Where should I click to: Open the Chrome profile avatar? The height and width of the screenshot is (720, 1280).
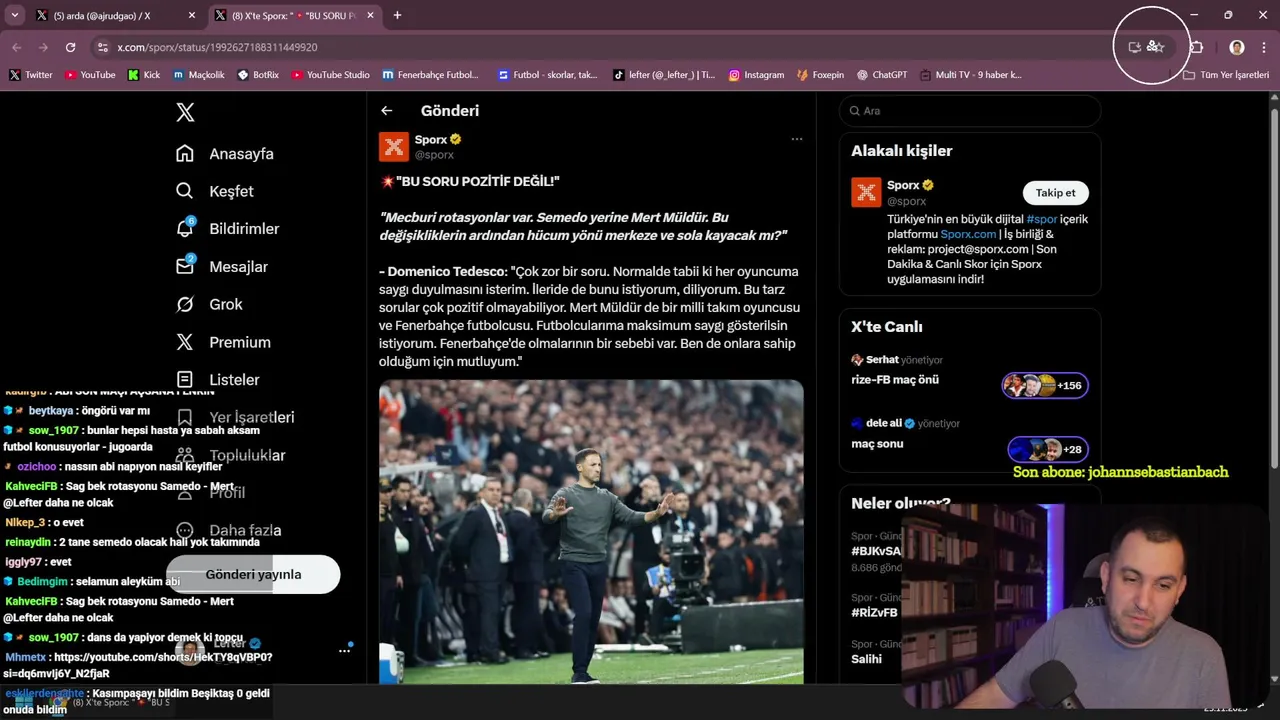coord(1237,47)
